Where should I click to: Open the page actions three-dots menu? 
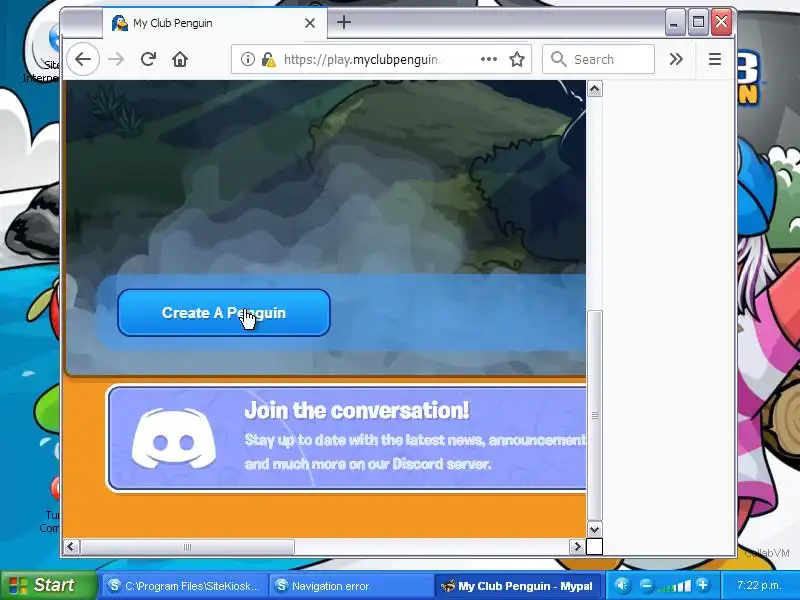pyautogui.click(x=489, y=59)
